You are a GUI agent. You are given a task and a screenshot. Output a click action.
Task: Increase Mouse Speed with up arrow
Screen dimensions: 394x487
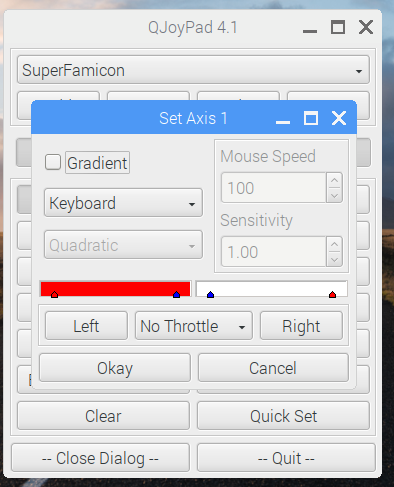pyautogui.click(x=335, y=180)
